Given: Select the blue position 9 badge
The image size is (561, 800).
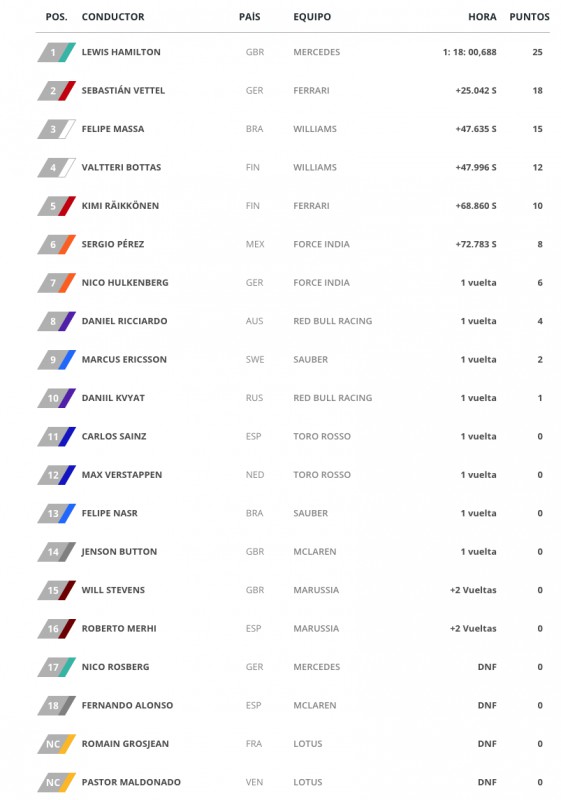Looking at the screenshot, I should [57, 360].
